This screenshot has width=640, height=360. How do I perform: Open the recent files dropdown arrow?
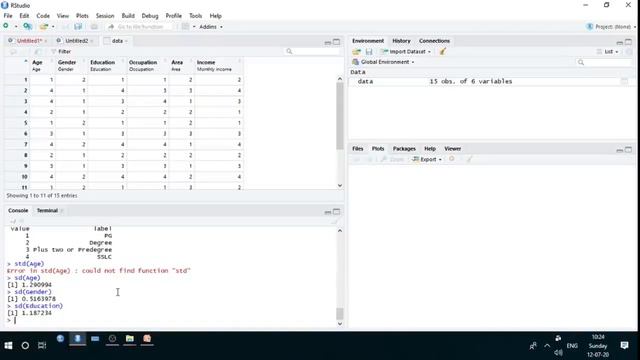coord(53,27)
